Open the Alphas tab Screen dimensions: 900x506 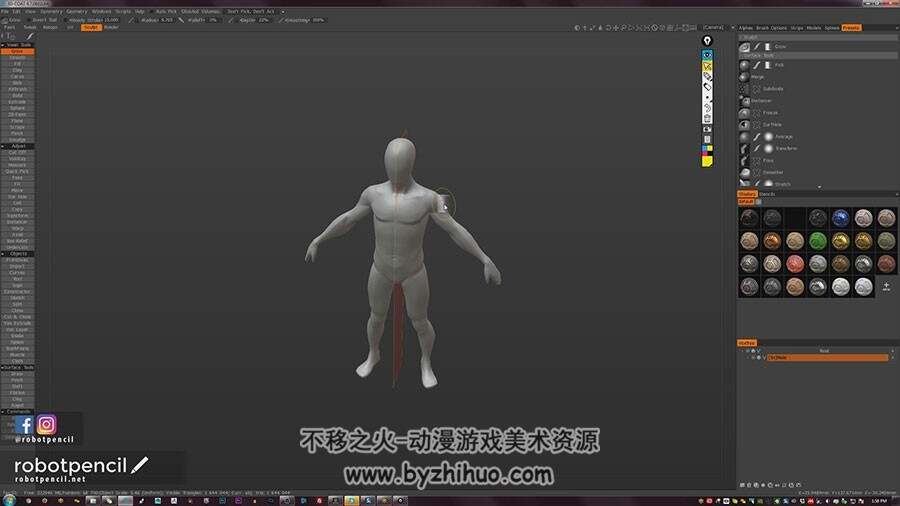pyautogui.click(x=746, y=28)
